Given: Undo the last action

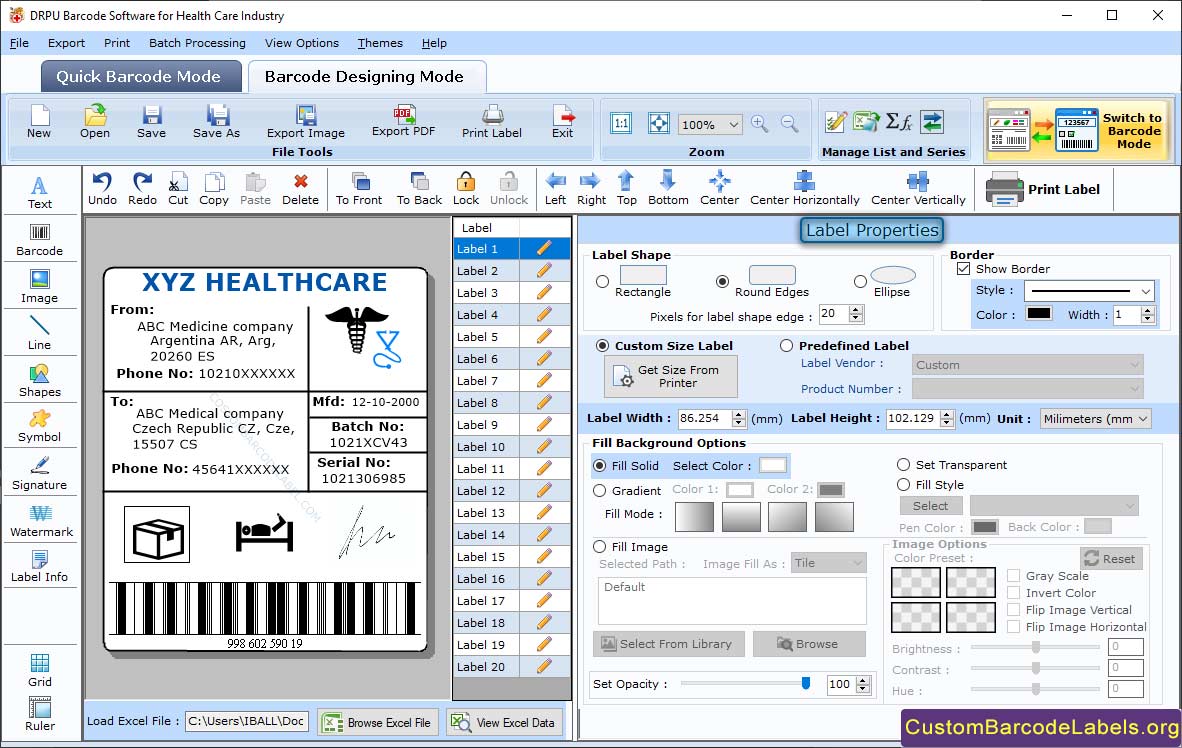Looking at the screenshot, I should pos(102,189).
